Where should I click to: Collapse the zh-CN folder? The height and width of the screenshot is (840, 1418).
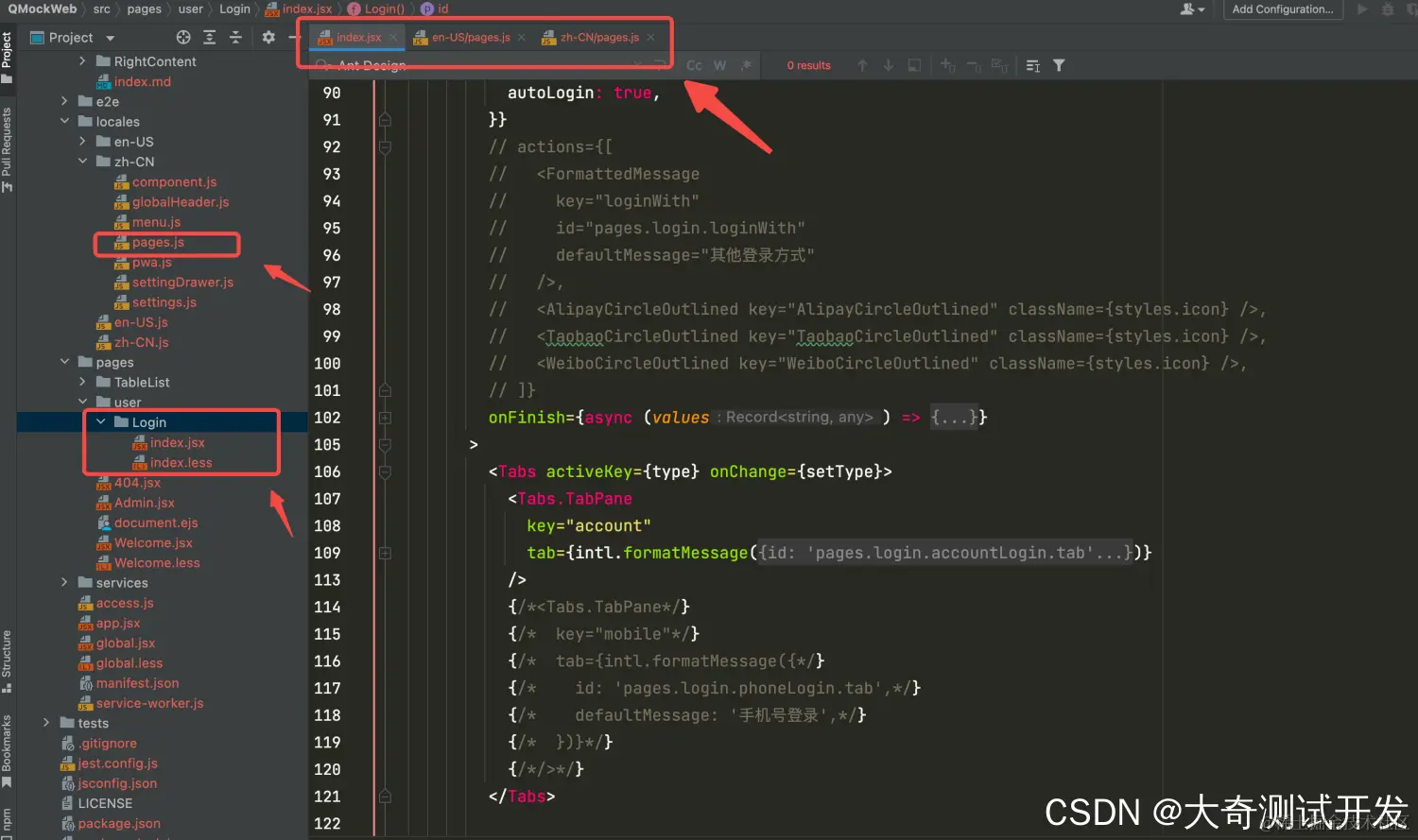[x=82, y=162]
